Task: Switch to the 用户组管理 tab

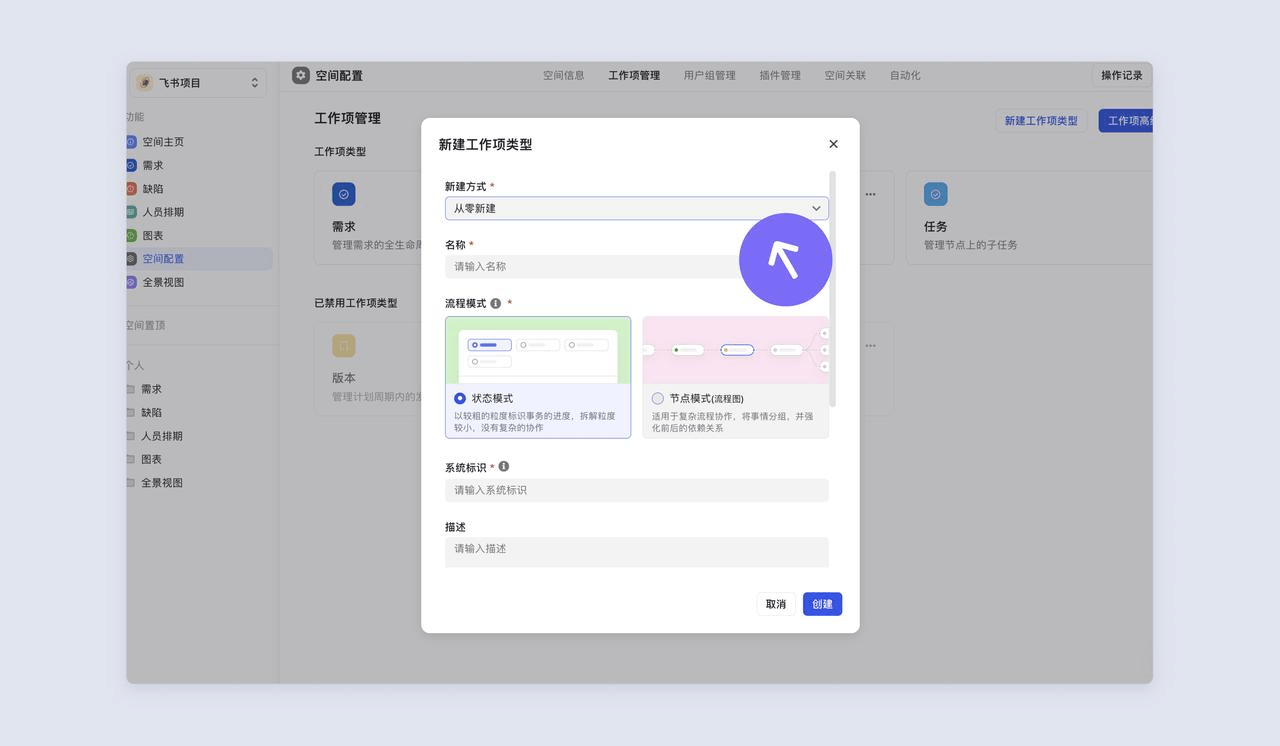Action: click(709, 75)
